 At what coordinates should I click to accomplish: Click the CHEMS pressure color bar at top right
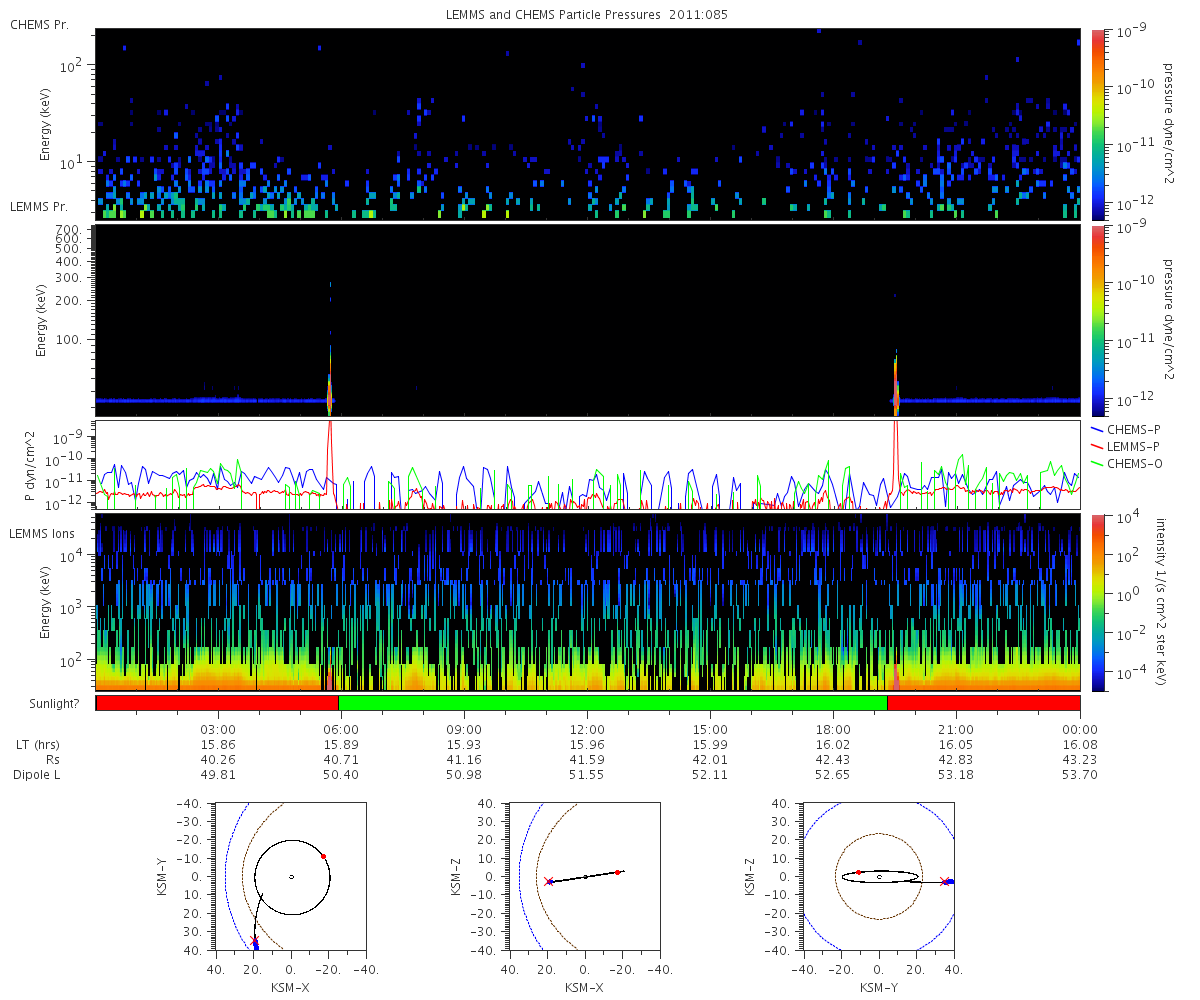click(1098, 124)
